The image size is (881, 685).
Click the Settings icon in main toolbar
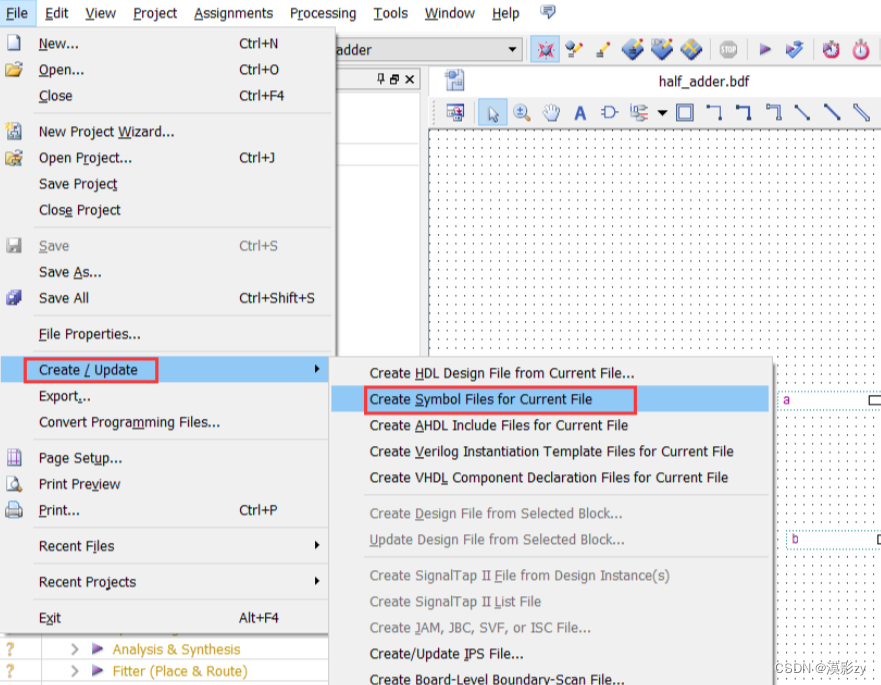pos(574,49)
